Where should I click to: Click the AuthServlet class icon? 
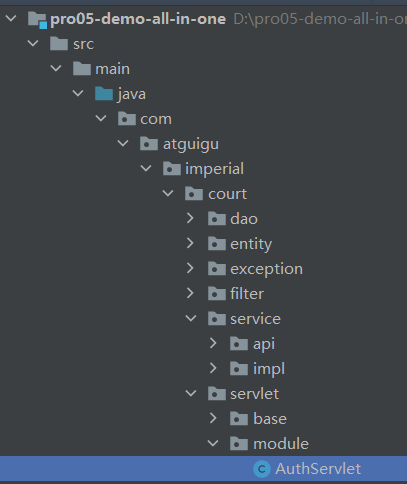(262, 469)
